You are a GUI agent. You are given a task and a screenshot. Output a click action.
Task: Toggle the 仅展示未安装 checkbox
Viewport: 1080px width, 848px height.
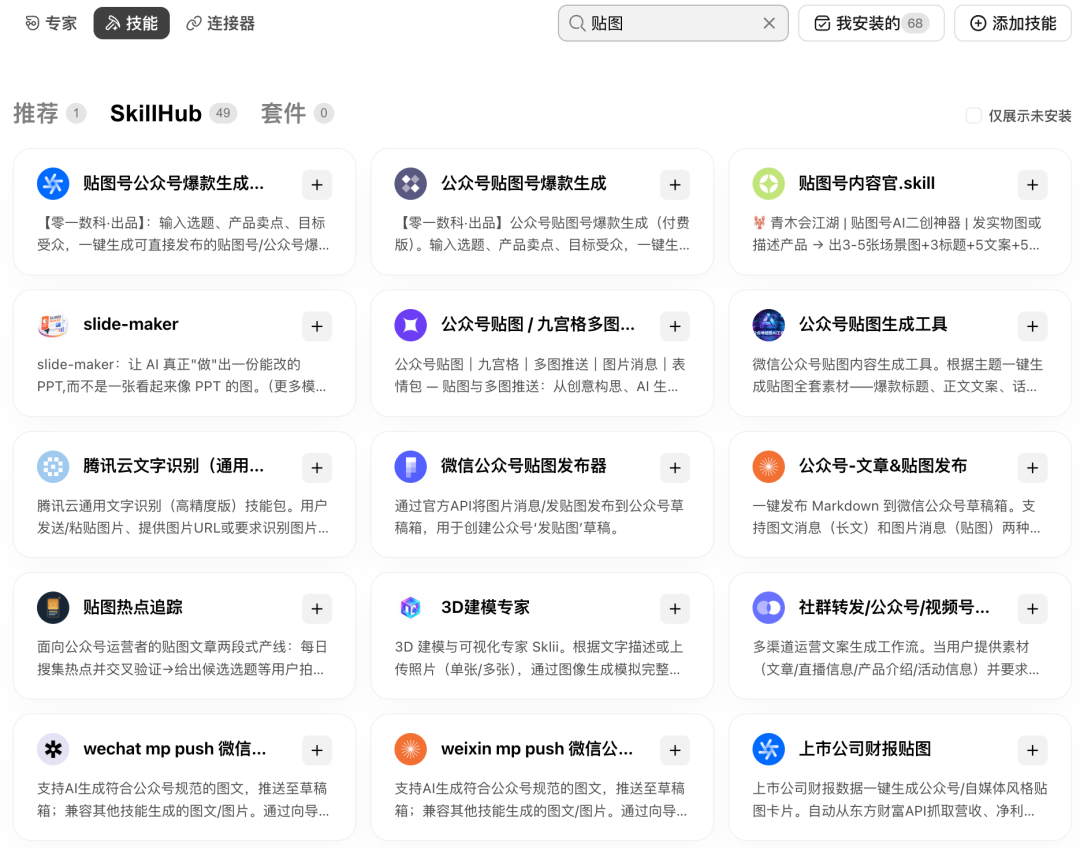[973, 116]
